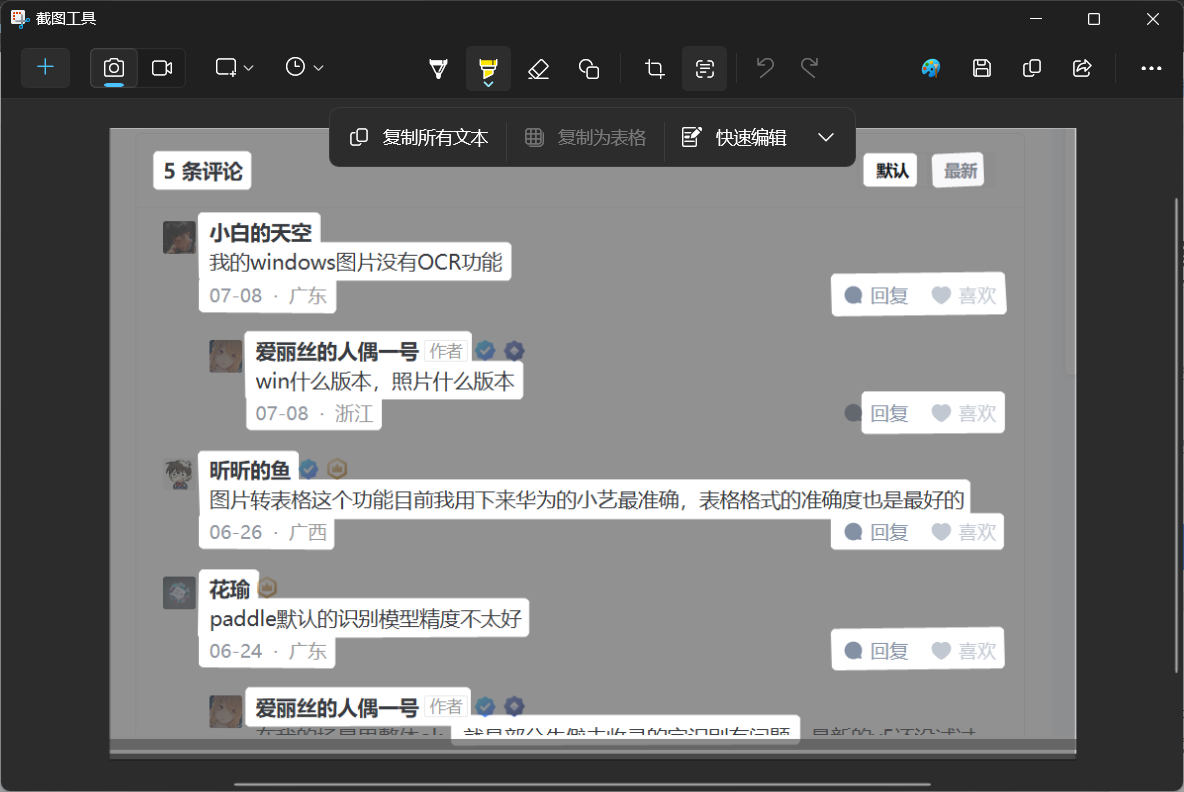The height and width of the screenshot is (792, 1184).
Task: Save the snip with the floppy icon
Action: pos(982,69)
